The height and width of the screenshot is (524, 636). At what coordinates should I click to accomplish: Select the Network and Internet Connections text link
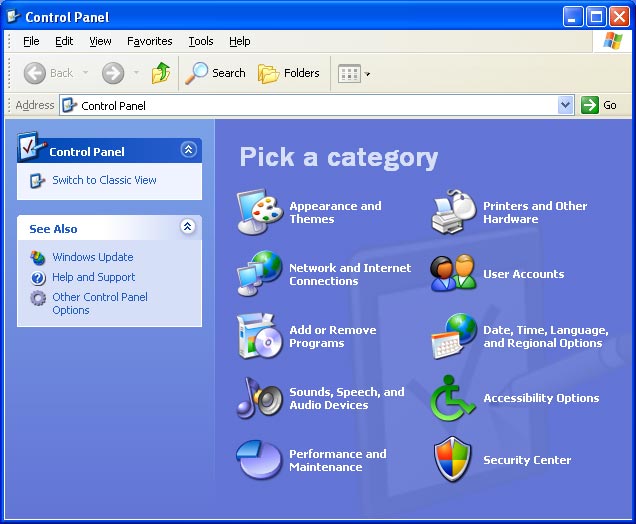click(350, 275)
